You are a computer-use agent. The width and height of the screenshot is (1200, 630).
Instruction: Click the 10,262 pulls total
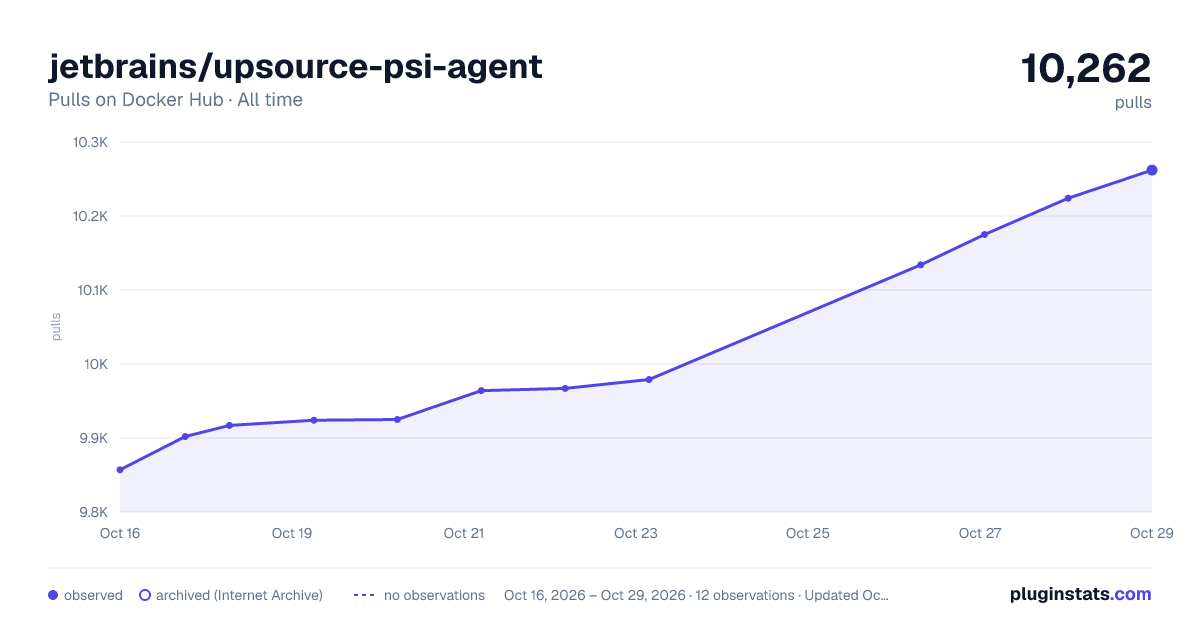tap(1086, 68)
